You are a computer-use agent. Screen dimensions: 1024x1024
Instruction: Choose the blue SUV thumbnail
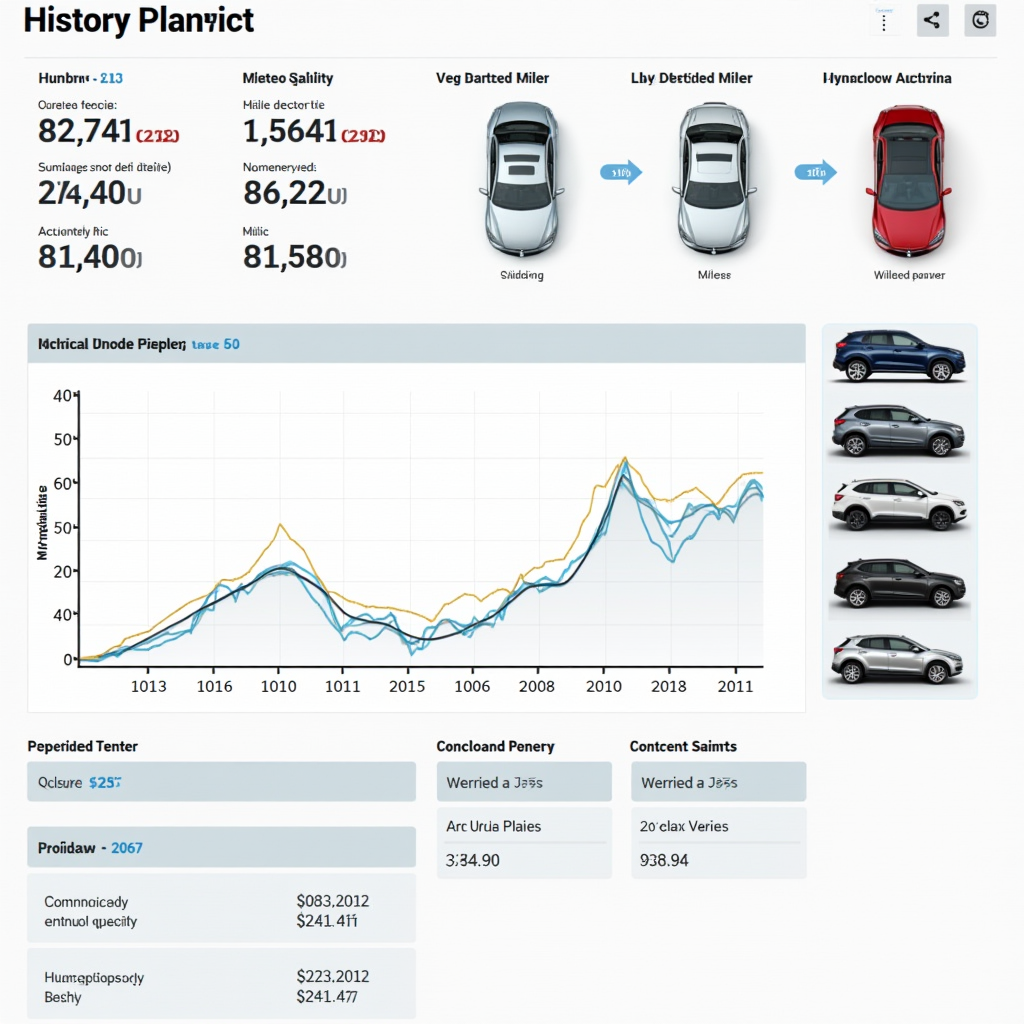coord(898,356)
